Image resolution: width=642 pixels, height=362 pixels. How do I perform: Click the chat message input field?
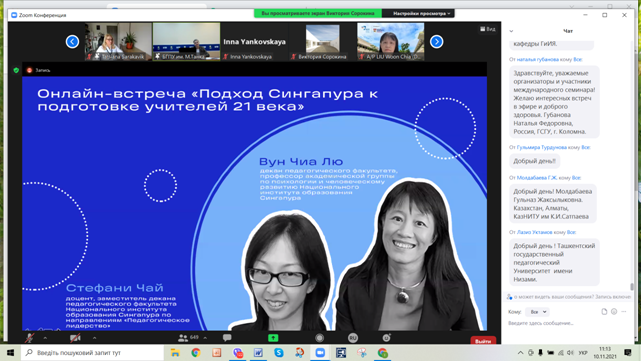click(x=567, y=323)
